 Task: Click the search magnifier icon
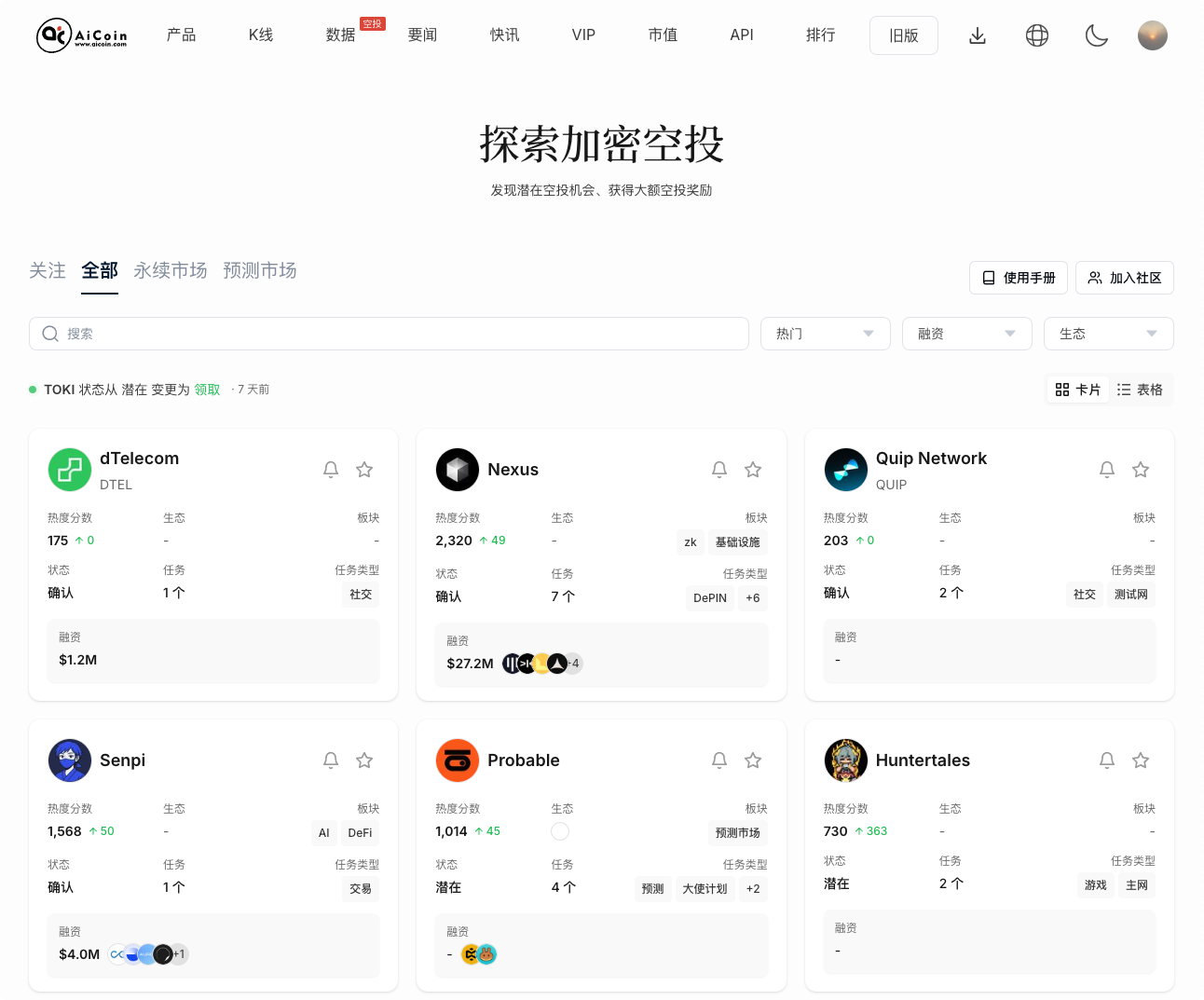tap(50, 333)
